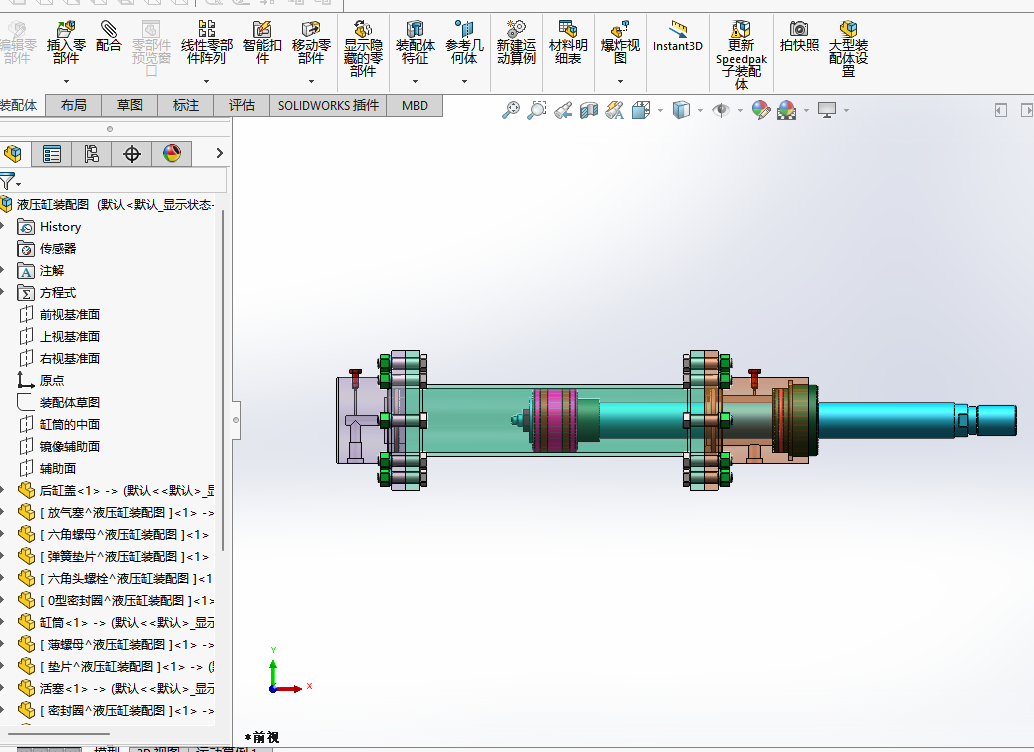This screenshot has width=1034, height=752.
Task: Click Reference Geometry (参考几何体) tool
Action: (464, 43)
